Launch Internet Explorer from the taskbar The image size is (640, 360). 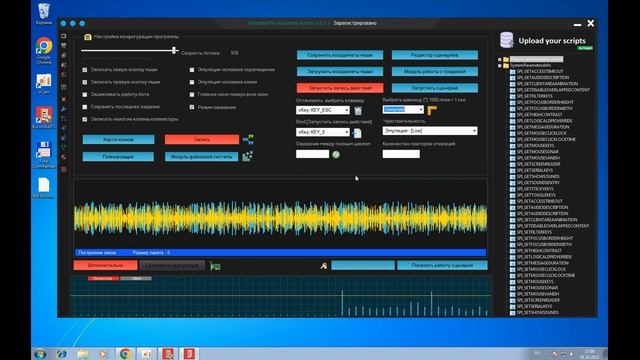tap(62, 354)
